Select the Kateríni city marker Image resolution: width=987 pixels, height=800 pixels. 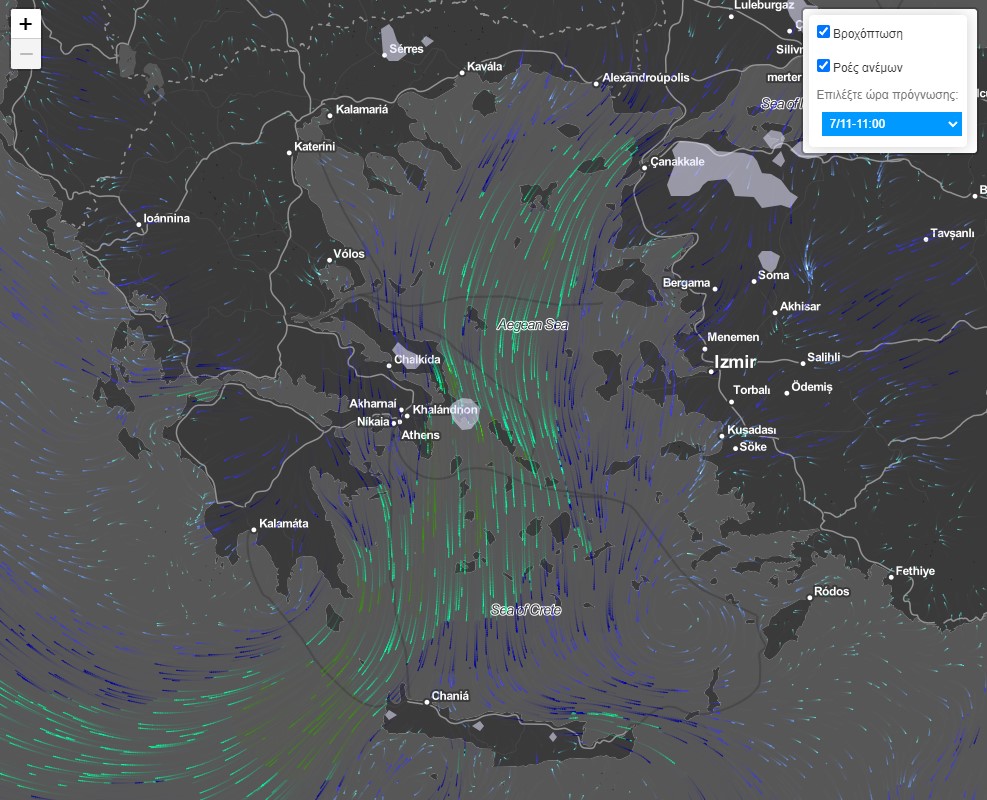(x=289, y=153)
